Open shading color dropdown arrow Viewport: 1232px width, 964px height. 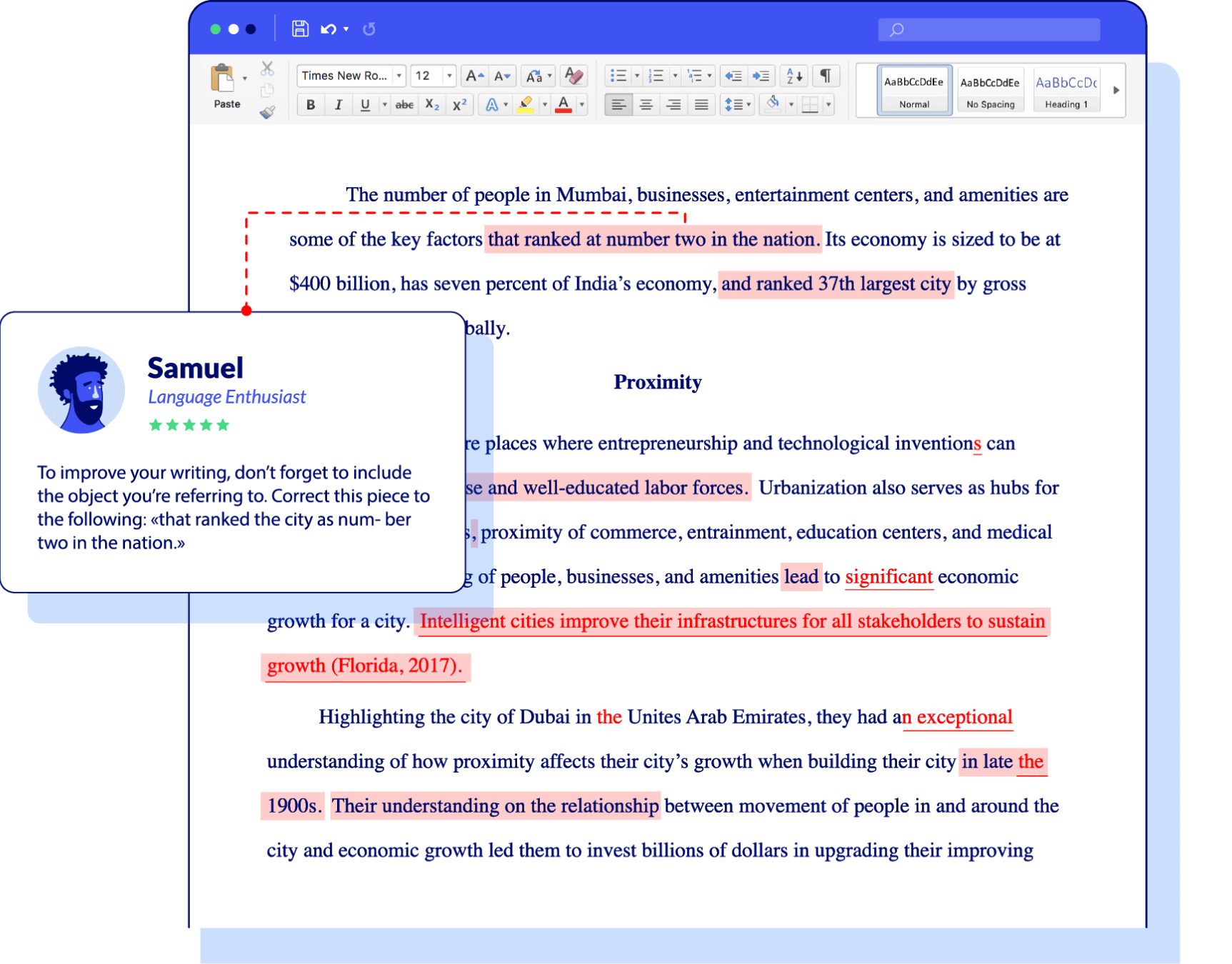[x=791, y=105]
